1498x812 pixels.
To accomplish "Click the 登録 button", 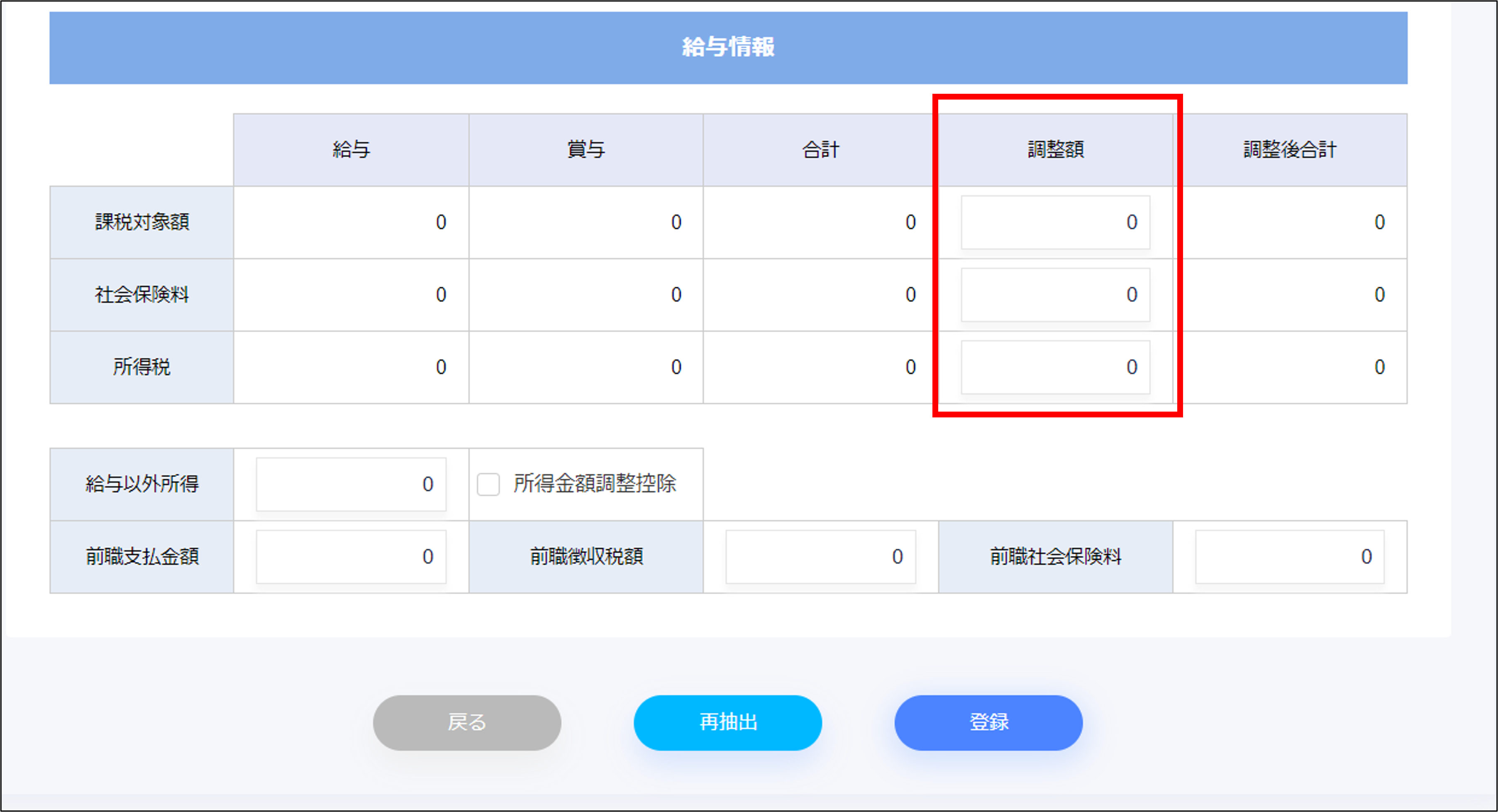I will (988, 722).
